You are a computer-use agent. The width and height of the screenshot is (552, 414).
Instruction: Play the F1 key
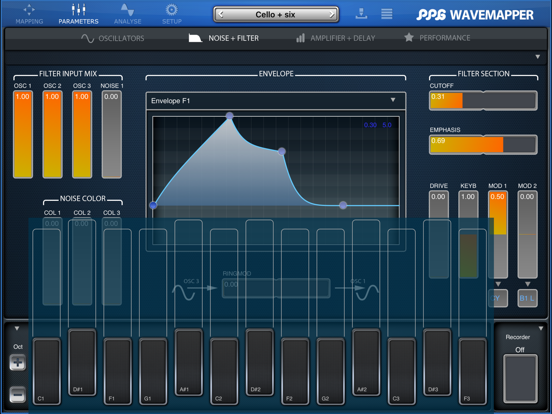[118, 371]
